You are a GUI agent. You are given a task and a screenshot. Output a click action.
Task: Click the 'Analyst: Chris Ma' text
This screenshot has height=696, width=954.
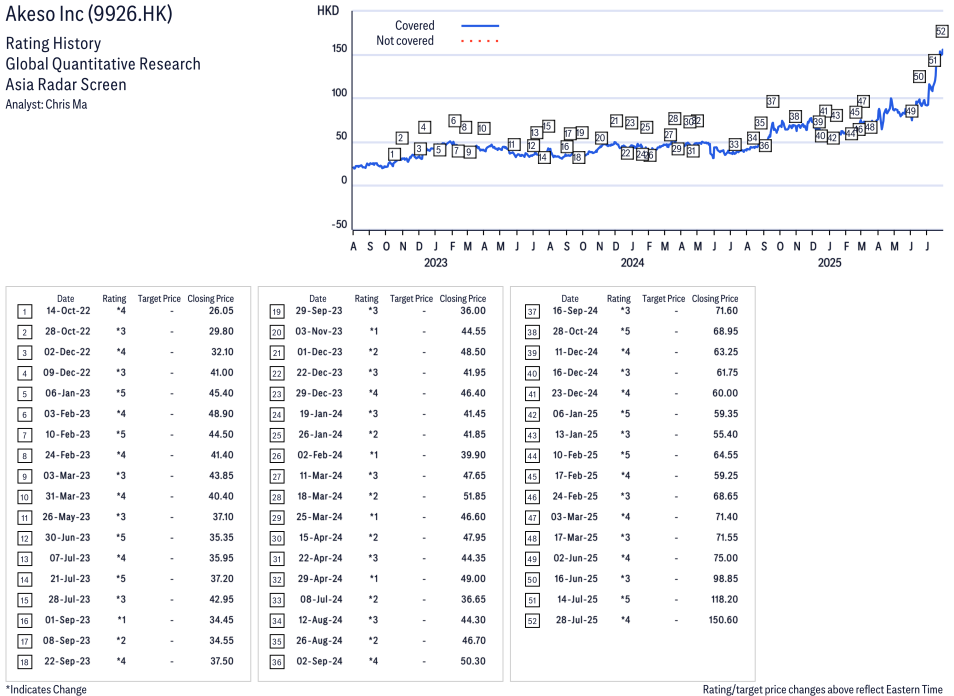(x=46, y=105)
